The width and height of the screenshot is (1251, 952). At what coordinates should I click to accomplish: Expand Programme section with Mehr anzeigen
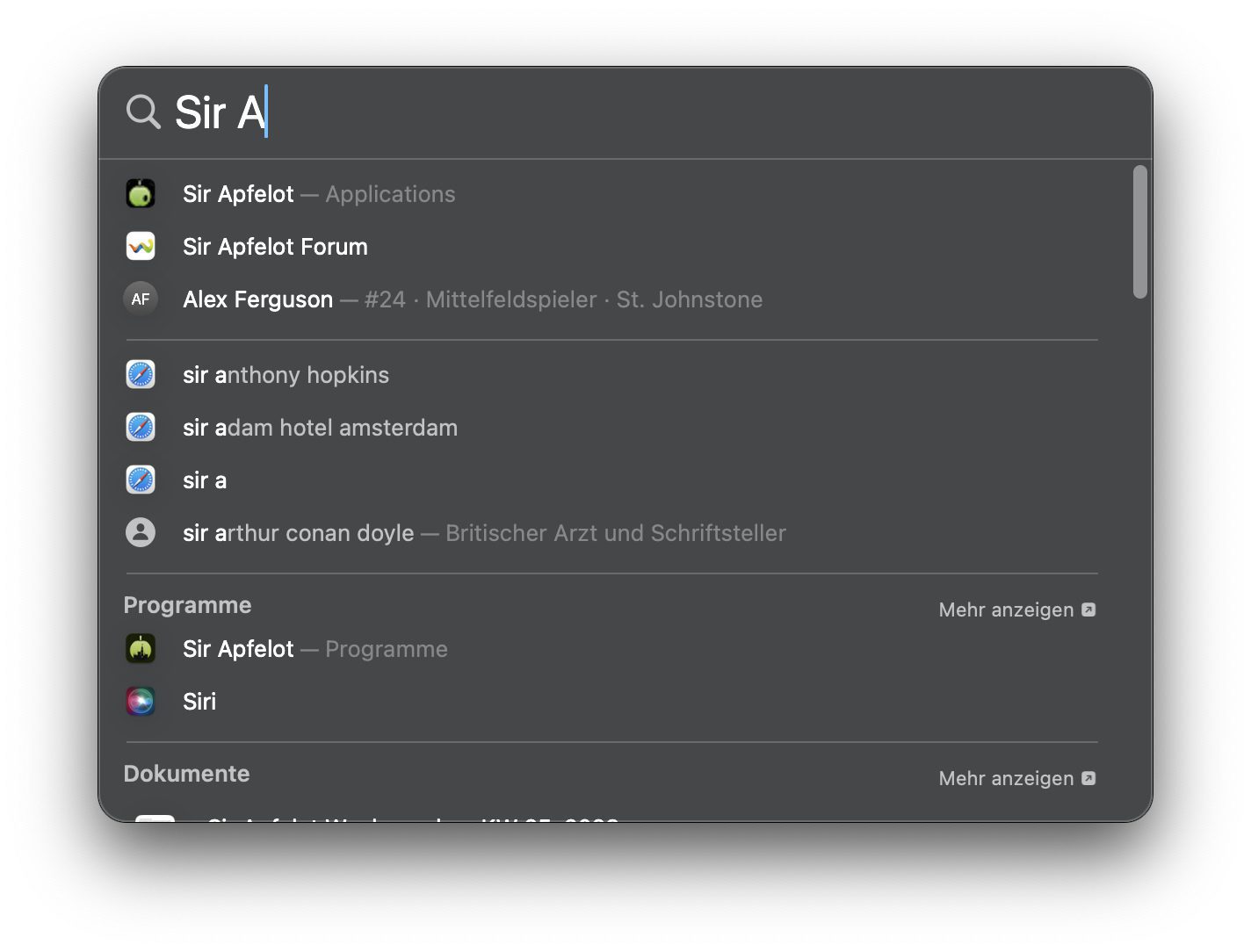pos(1016,609)
